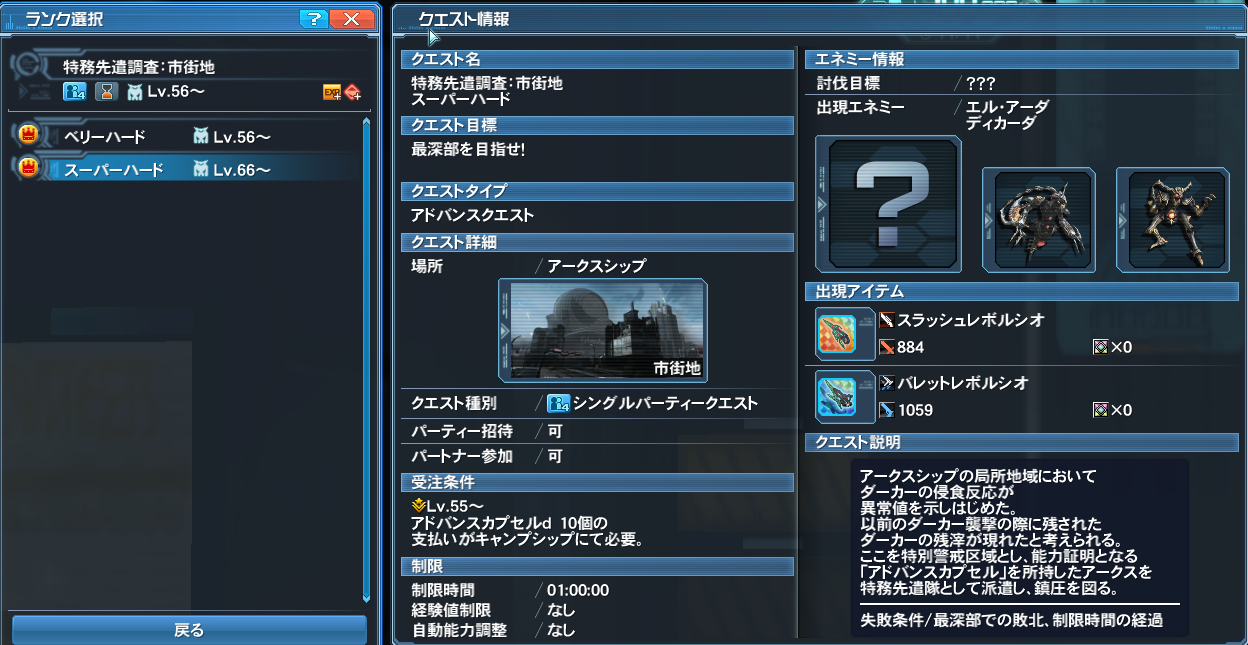Click the arrow on the unknown enemy panel

(x=821, y=205)
